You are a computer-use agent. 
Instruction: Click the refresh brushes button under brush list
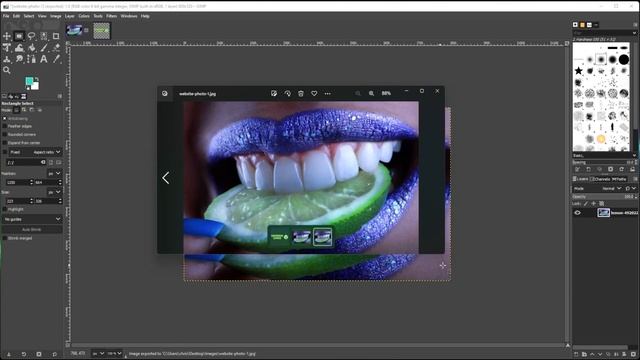pos(621,169)
